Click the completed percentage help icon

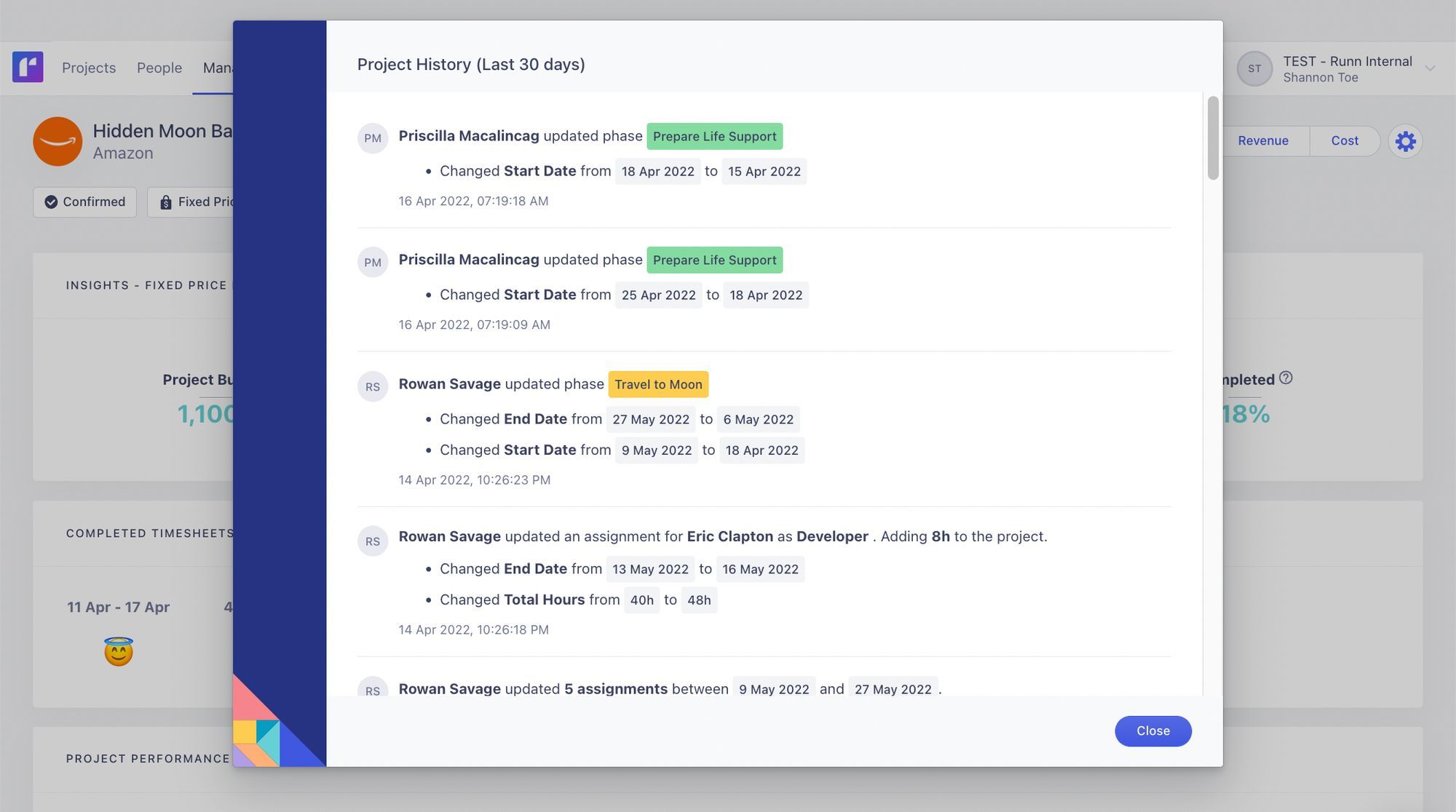[x=1286, y=378]
